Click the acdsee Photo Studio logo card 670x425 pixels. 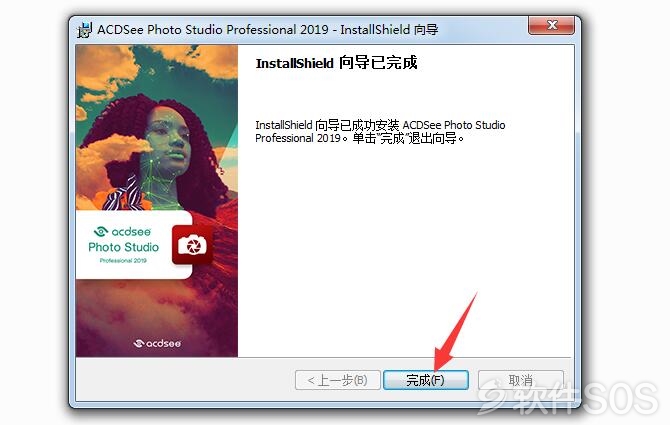[x=134, y=245]
